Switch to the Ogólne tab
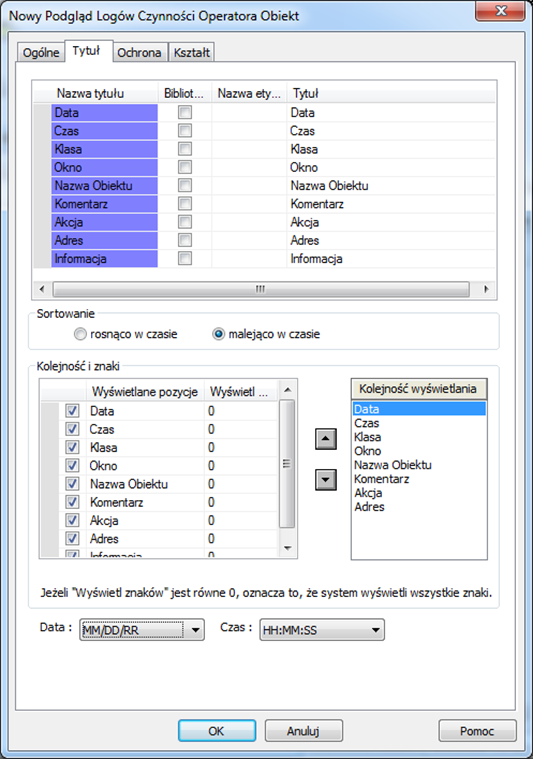This screenshot has width=533, height=759. coord(41,52)
